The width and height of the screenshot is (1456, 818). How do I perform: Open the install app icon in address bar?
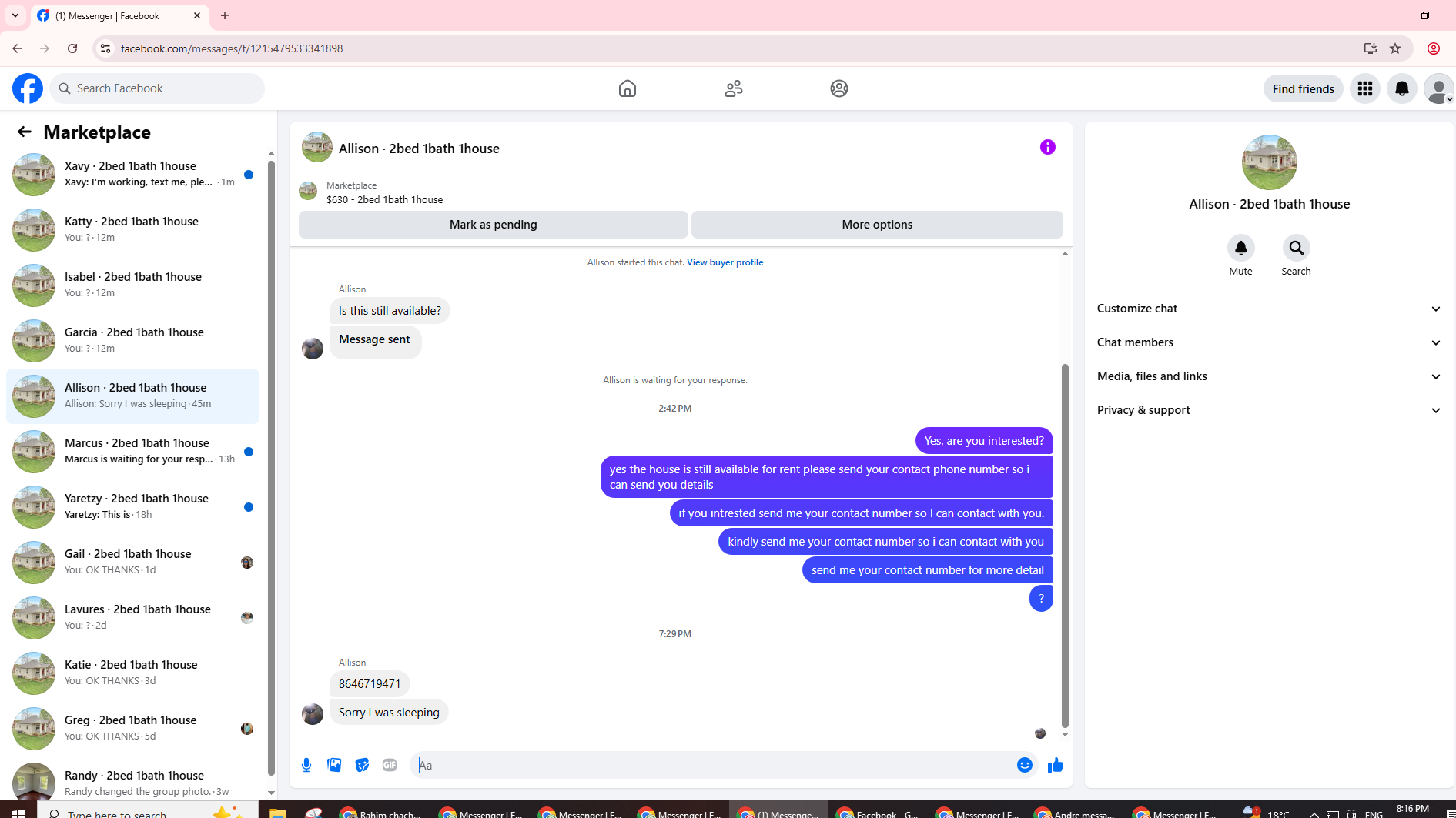coord(1370,48)
